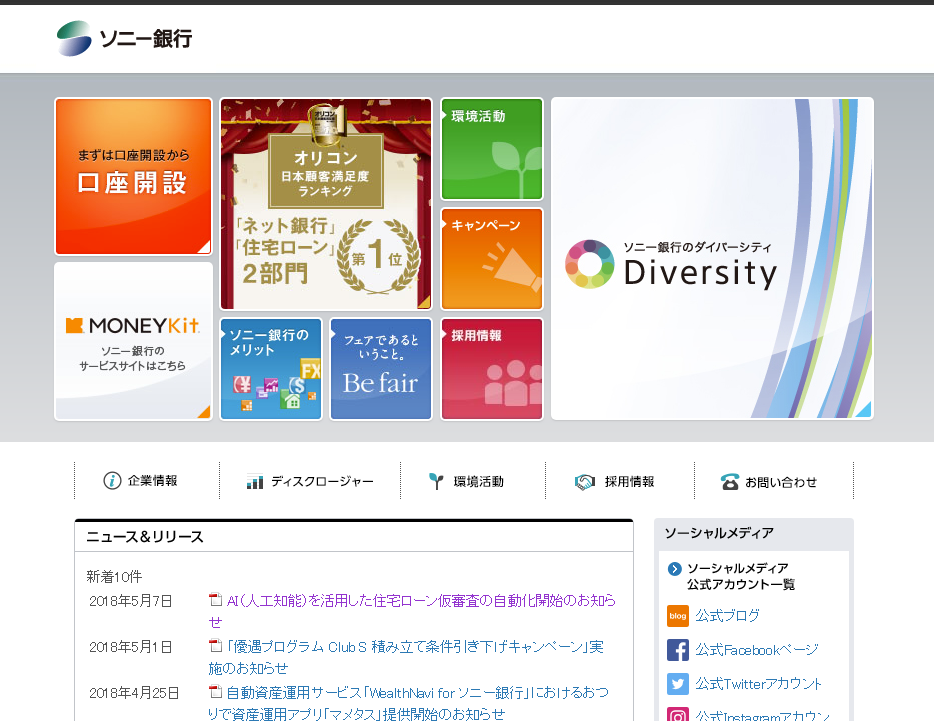Click PDF icon for April 25 news
Viewport: 934px width, 721px height.
(x=216, y=691)
